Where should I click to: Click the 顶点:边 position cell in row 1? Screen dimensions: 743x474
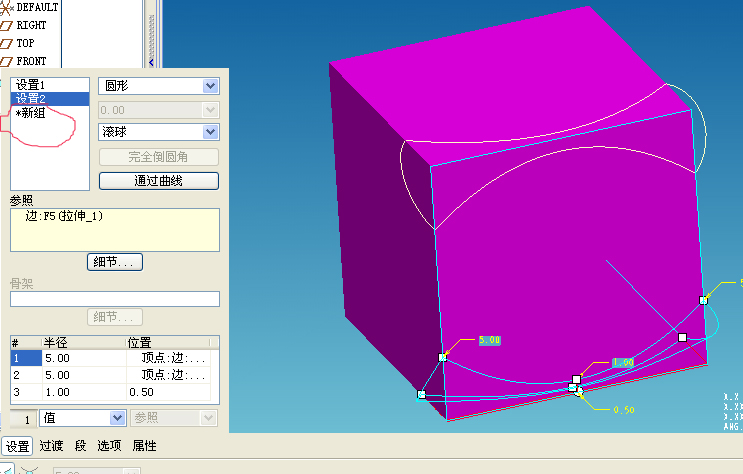pos(168,358)
